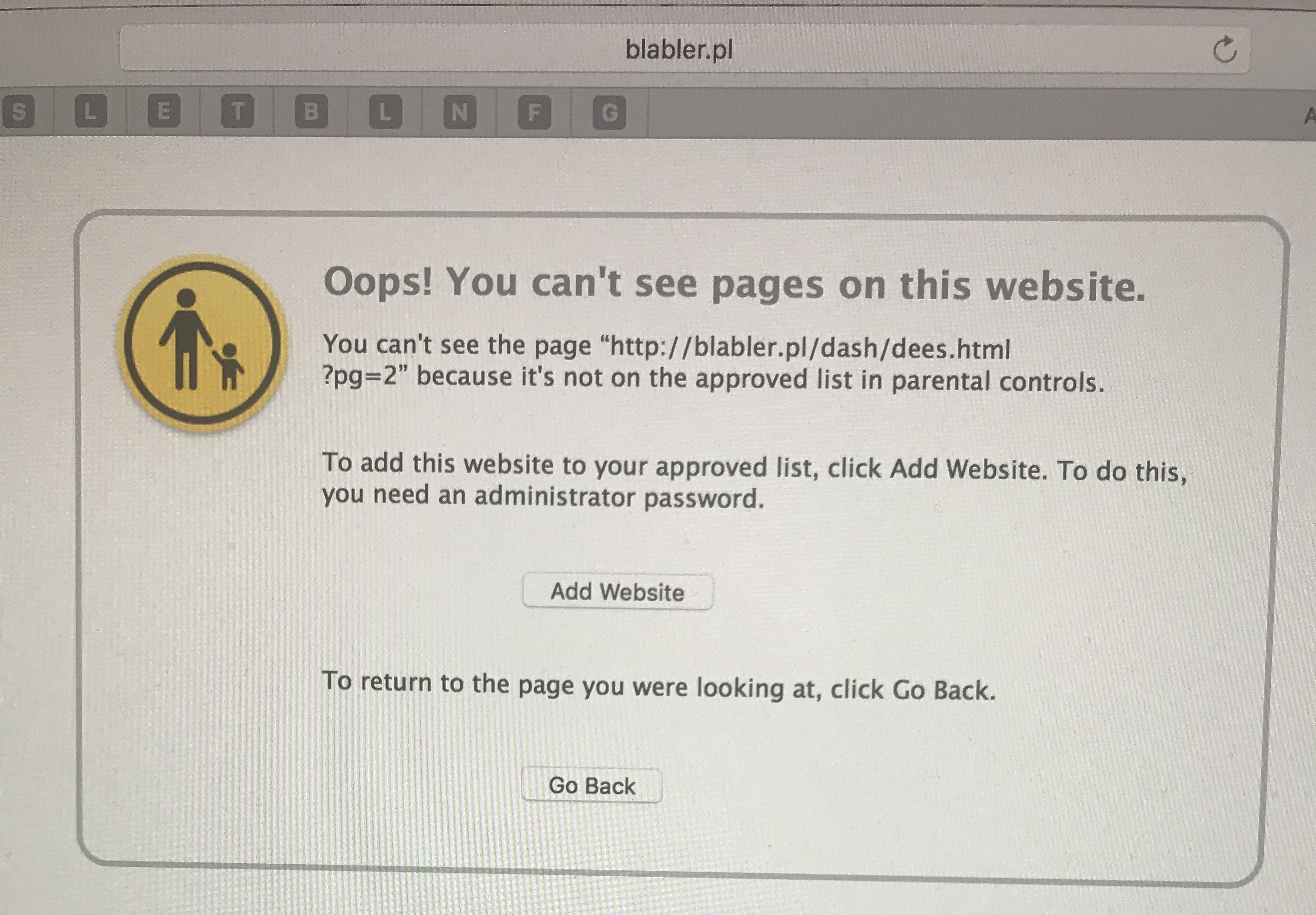Reload the blabler.pl page
The width and height of the screenshot is (1316, 915).
pyautogui.click(x=1224, y=50)
